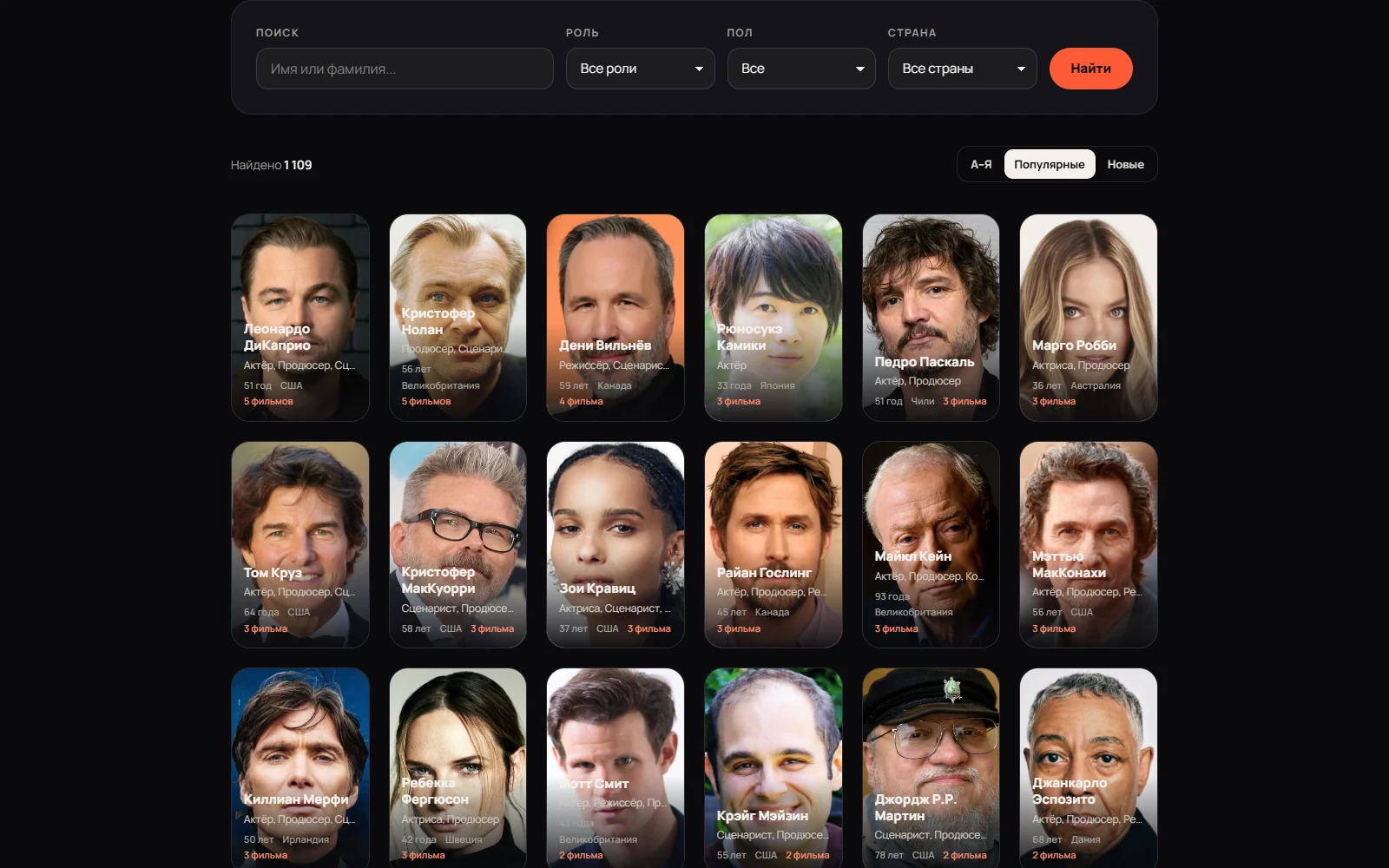Open the Том Круз card
Image resolution: width=1389 pixels, height=868 pixels.
pyautogui.click(x=300, y=545)
